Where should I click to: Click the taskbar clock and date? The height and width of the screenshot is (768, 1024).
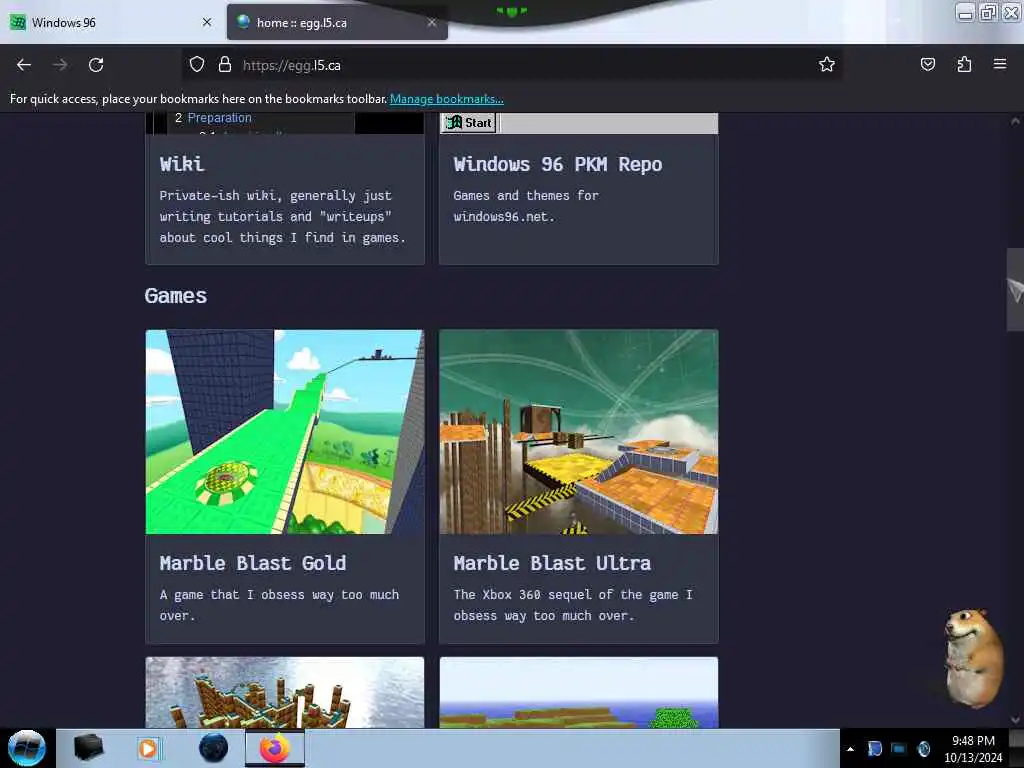973,749
